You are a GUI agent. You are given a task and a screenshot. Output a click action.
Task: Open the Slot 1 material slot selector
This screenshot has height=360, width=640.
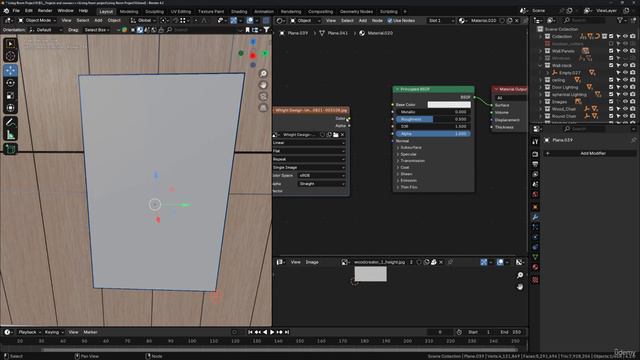[440, 20]
